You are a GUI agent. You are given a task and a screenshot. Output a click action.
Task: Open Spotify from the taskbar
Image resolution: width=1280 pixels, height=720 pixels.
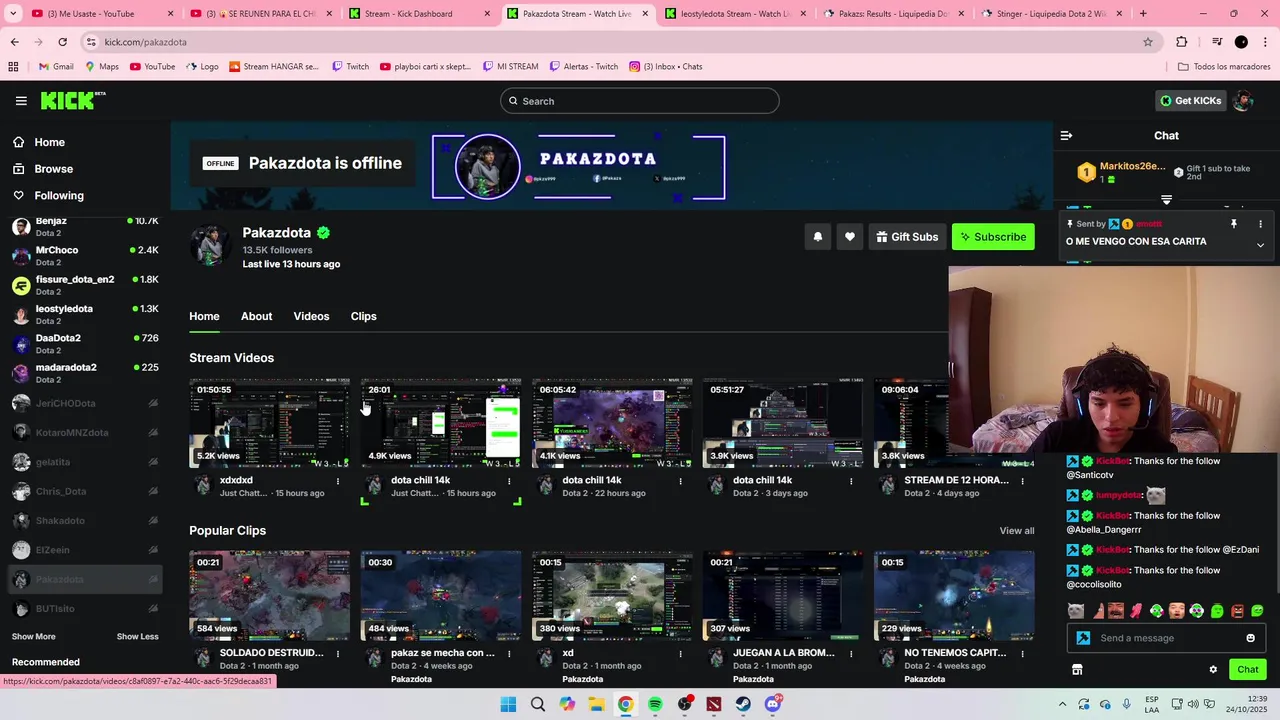tap(655, 704)
